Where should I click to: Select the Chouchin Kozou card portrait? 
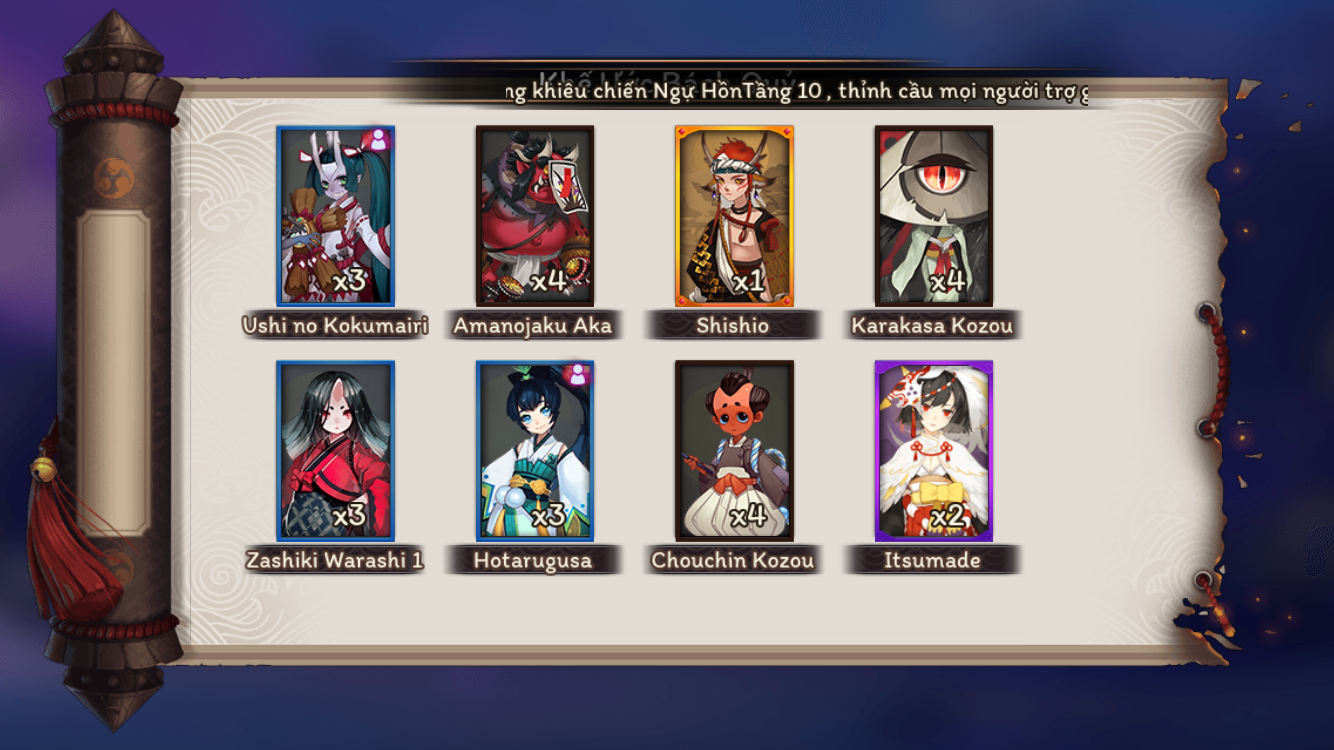(734, 450)
